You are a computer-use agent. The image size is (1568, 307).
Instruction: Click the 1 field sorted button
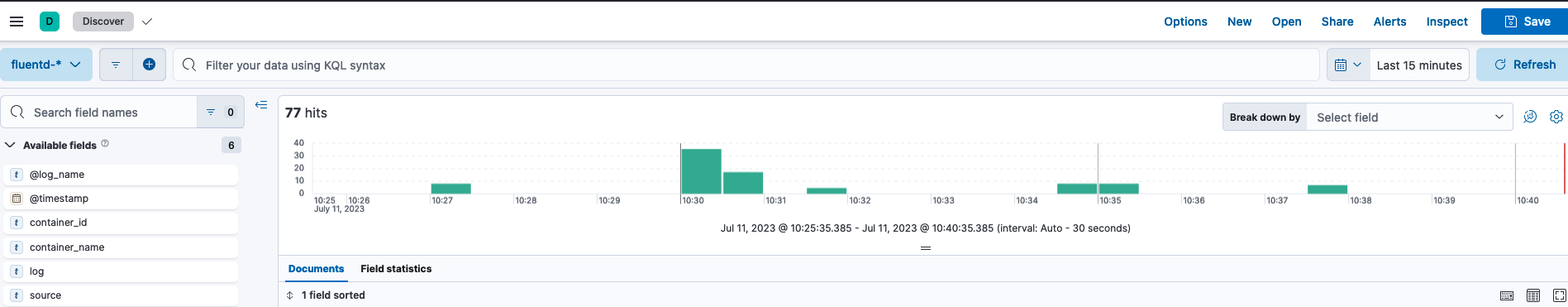(326, 295)
